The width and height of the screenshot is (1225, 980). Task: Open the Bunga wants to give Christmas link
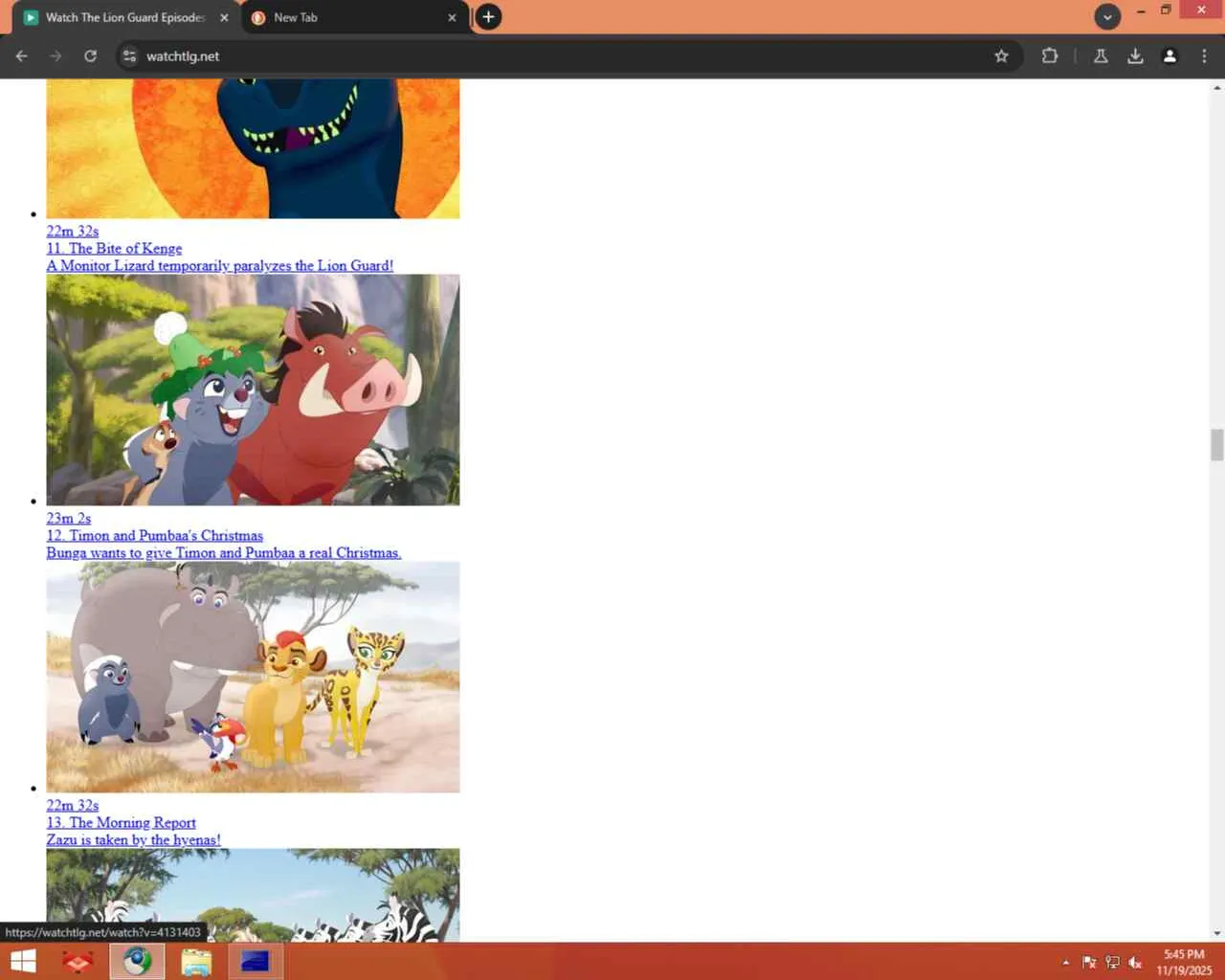pyautogui.click(x=224, y=553)
